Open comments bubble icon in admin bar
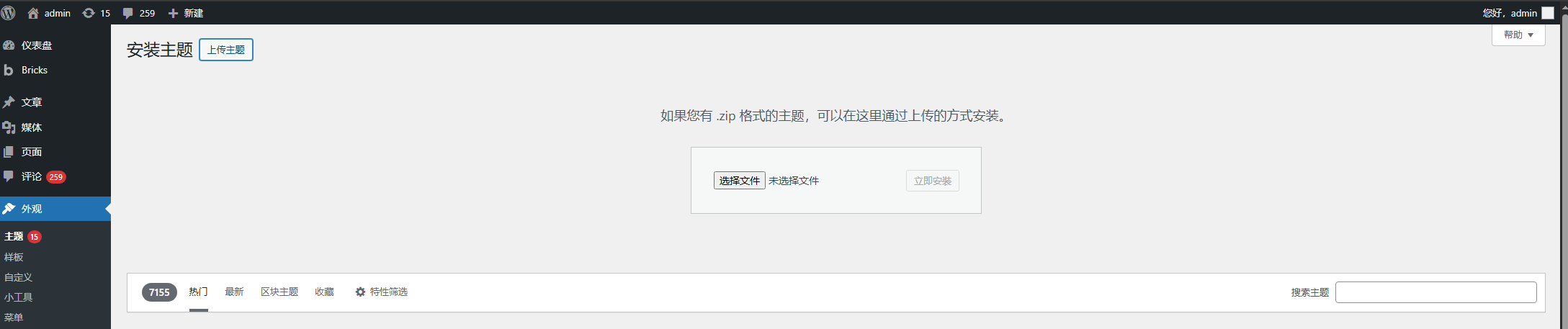 pyautogui.click(x=128, y=13)
